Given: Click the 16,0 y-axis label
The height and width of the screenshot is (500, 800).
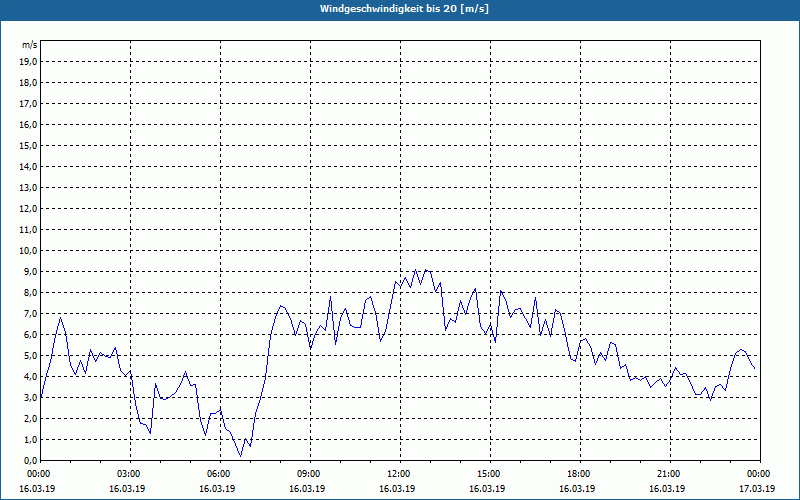Looking at the screenshot, I should pyautogui.click(x=29, y=124).
